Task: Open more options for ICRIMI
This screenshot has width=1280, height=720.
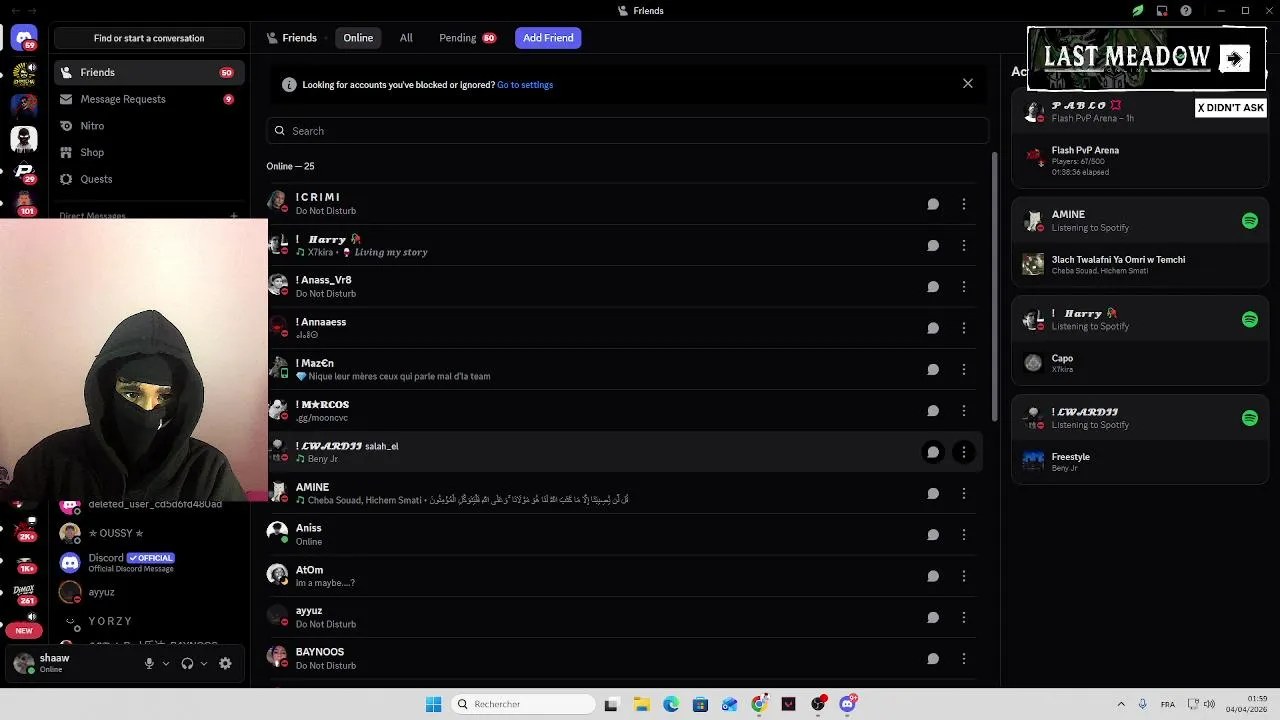Action: (x=964, y=204)
